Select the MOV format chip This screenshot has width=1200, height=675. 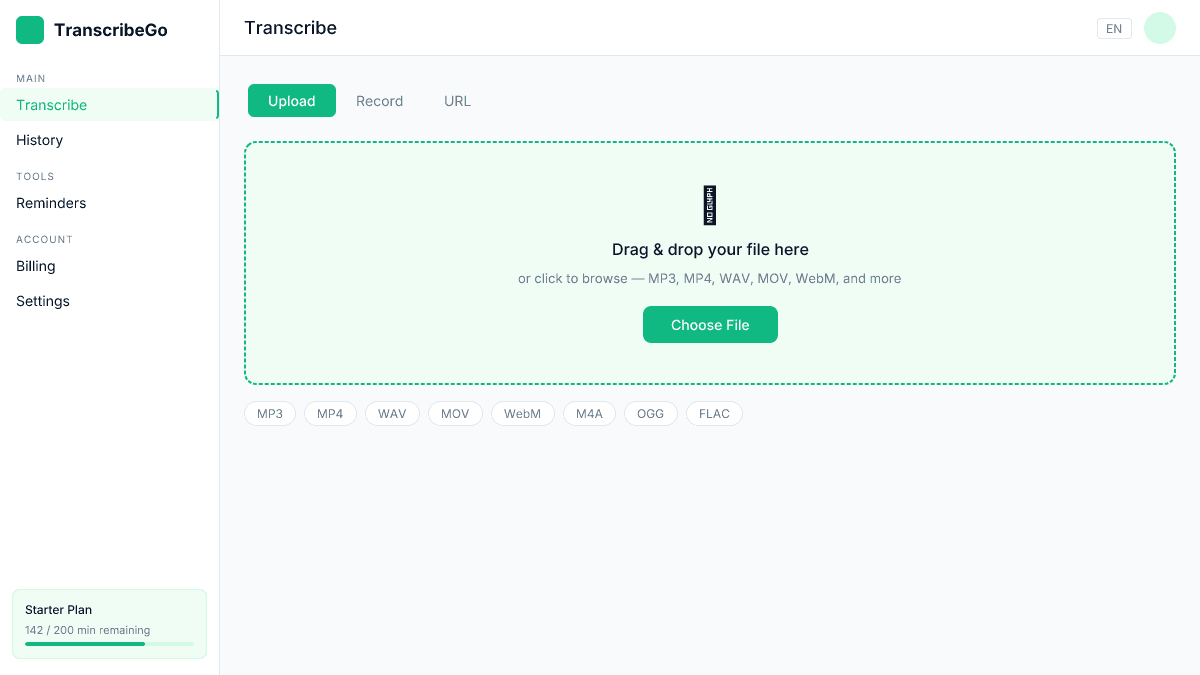[x=455, y=413]
